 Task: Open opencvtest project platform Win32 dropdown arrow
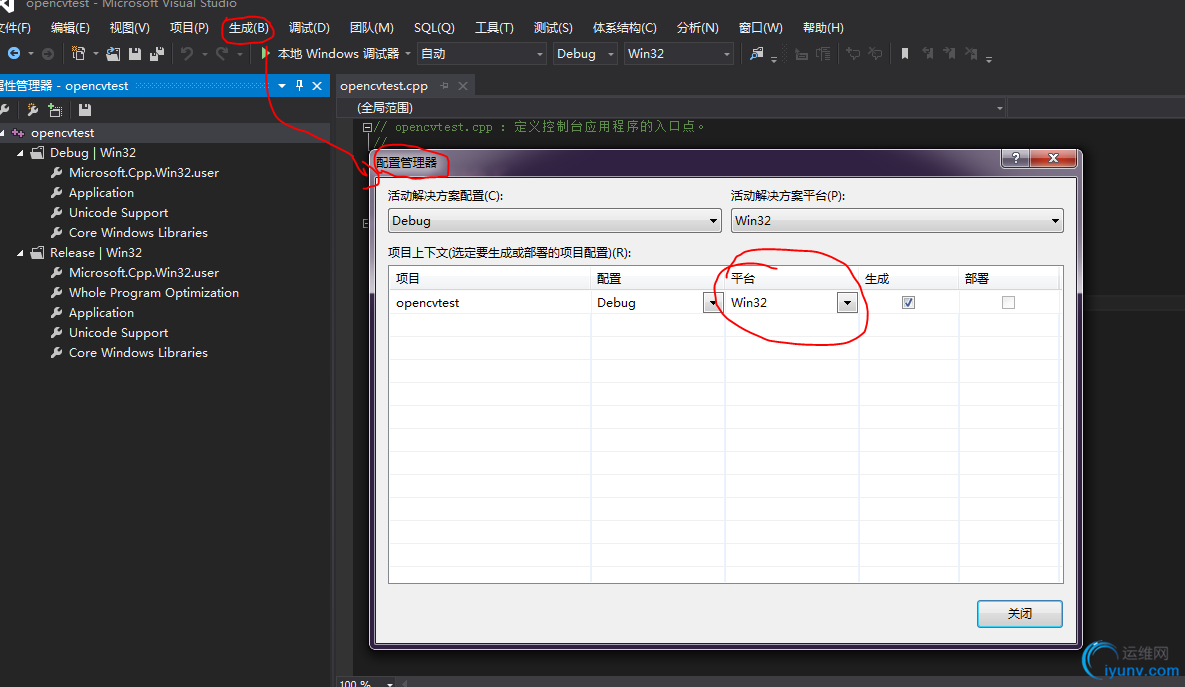(x=846, y=303)
